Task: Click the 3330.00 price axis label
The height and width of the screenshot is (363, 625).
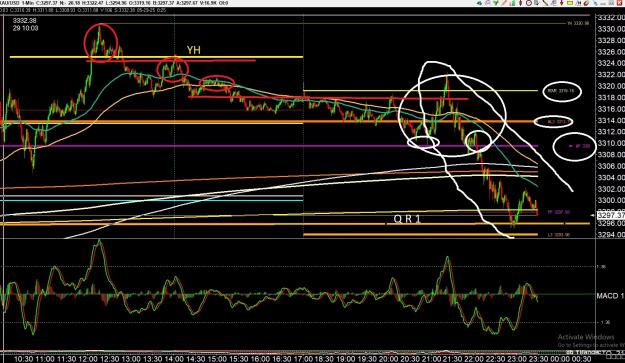Action: [x=611, y=29]
